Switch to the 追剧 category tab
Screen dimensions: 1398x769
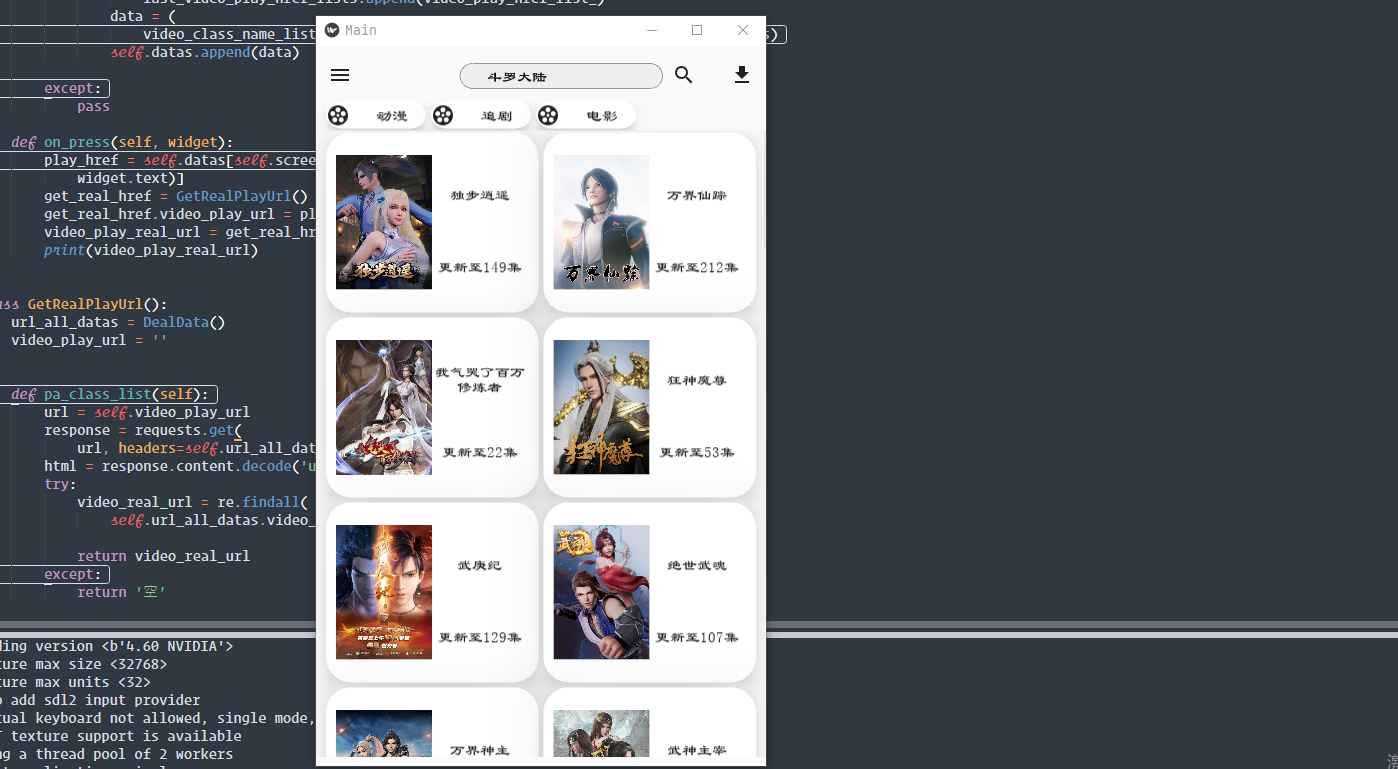481,116
